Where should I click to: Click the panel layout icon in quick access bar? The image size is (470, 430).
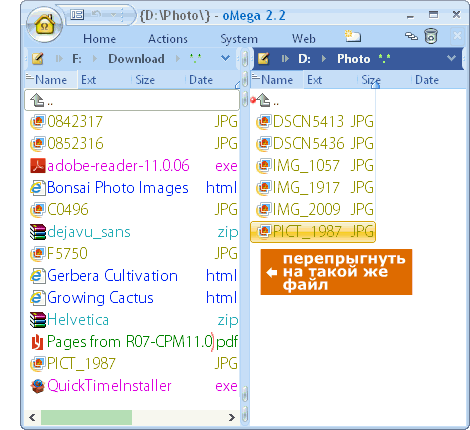point(77,15)
